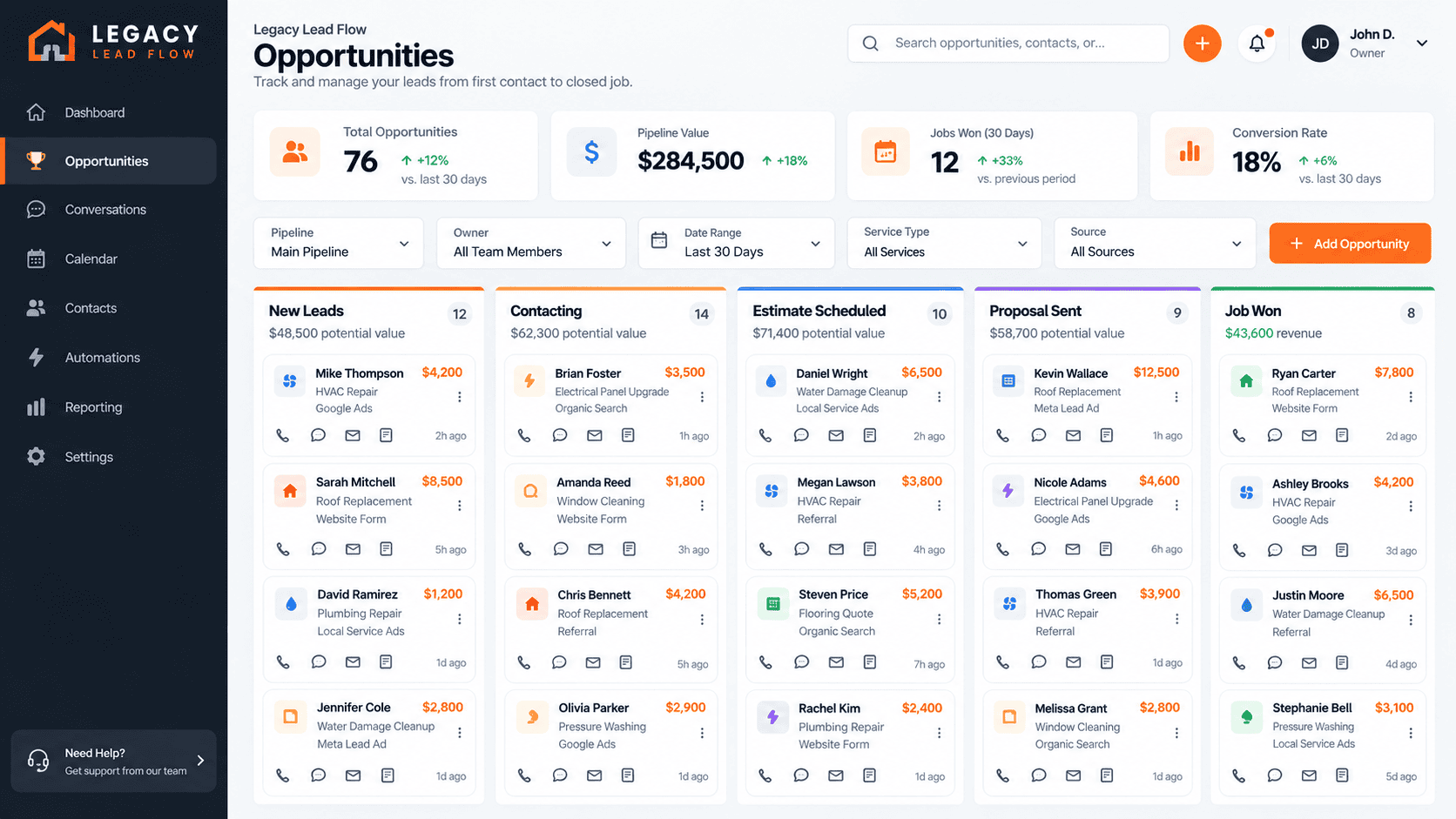The width and height of the screenshot is (1456, 819).
Task: Open chat icon on Sarah Mitchell card
Action: [x=319, y=549]
